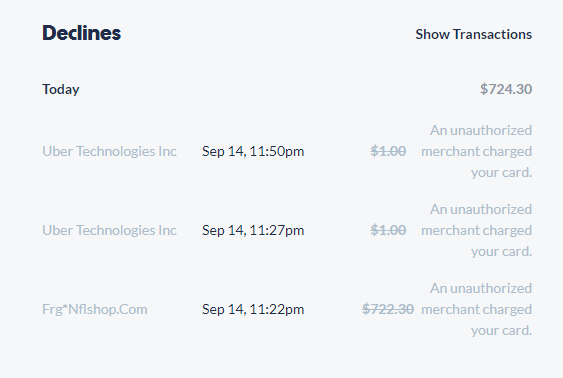Click the Sep 14, 11:27pm timestamp
Screen dimensions: 563x378
(x=253, y=230)
